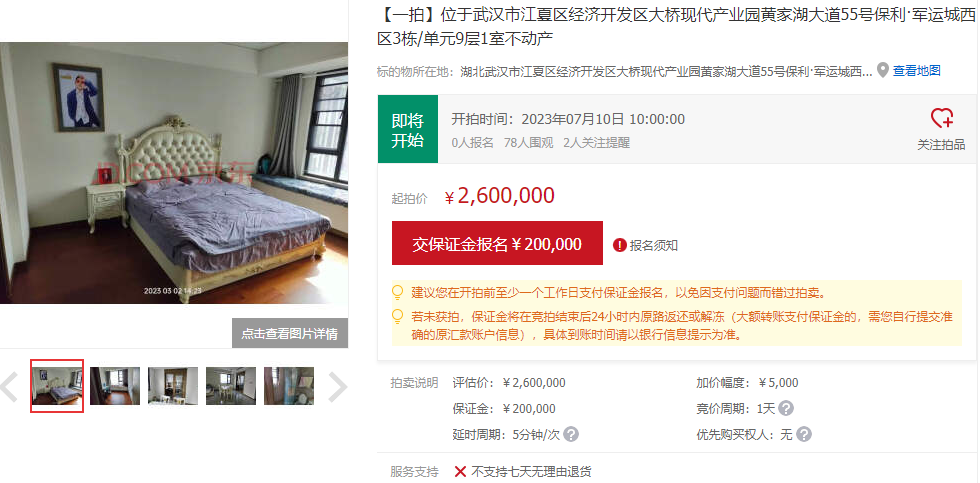Select the first bedroom thumbnail
980x483 pixels.
[57, 386]
